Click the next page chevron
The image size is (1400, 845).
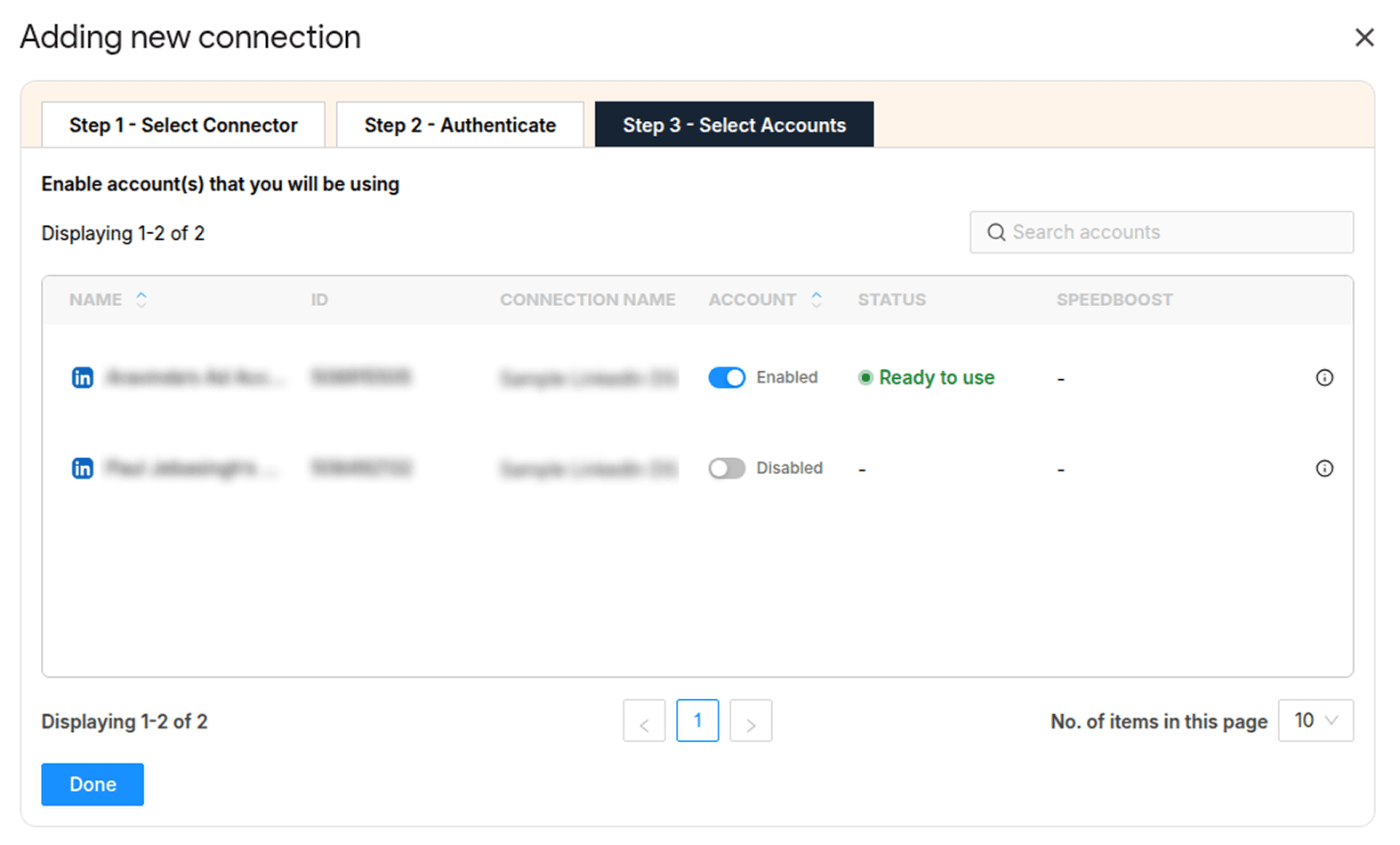(751, 720)
